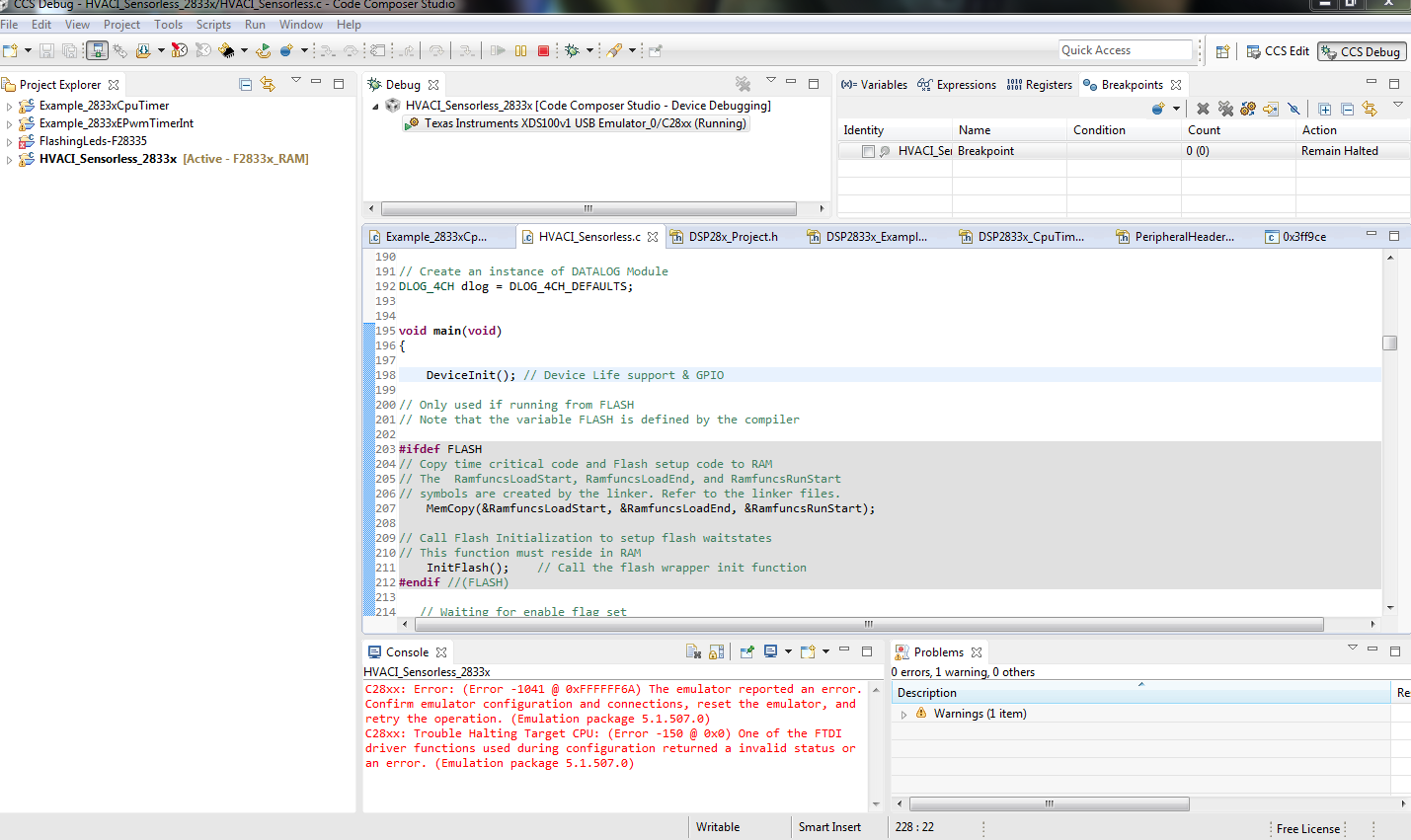Switch to the DSP28x_Project.h editor tab
1411x840 pixels.
(x=733, y=237)
